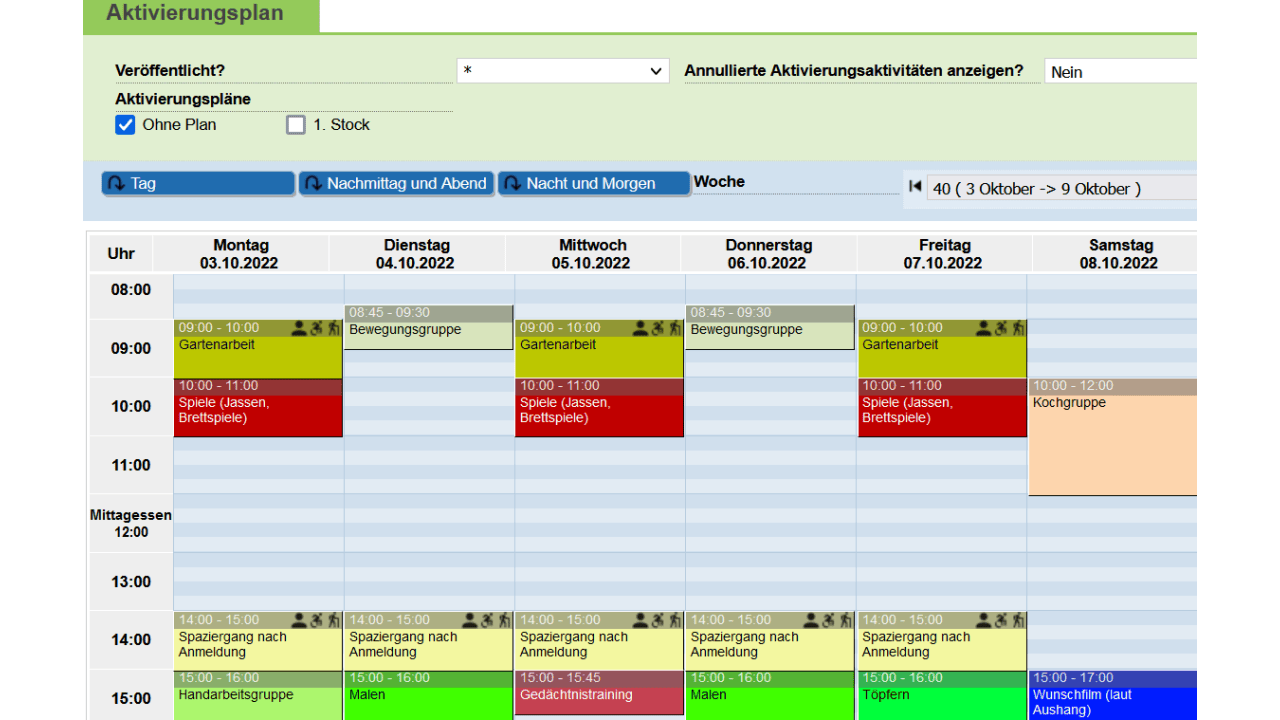Image resolution: width=1280 pixels, height=720 pixels.
Task: Click the Mittagessen 12:00 row label
Action: click(x=131, y=523)
